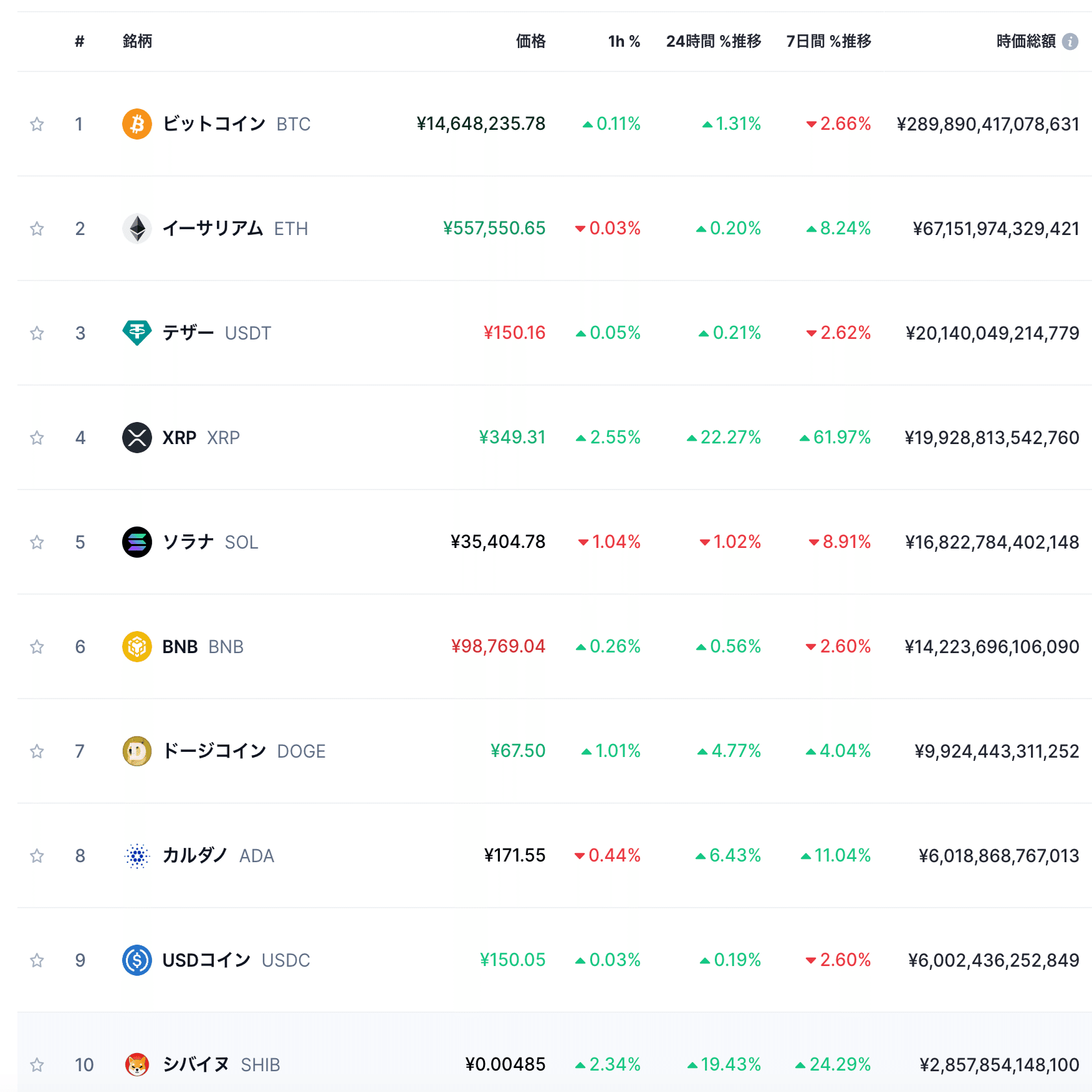This screenshot has height=1092, width=1092.
Task: Sort by the 7日間 %推移 column
Action: [828, 41]
